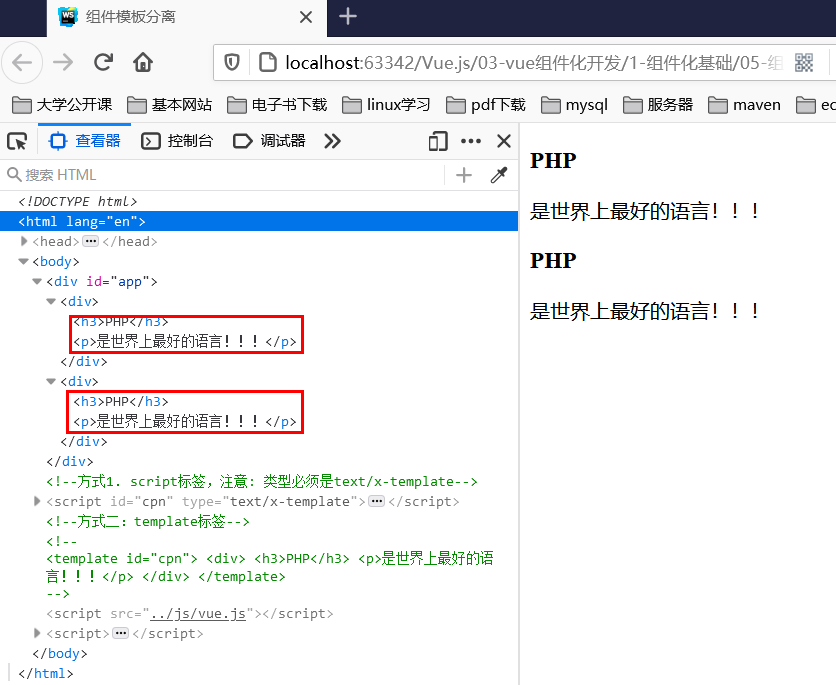
Task: Open the mysql bookmark folder
Action: (x=574, y=105)
